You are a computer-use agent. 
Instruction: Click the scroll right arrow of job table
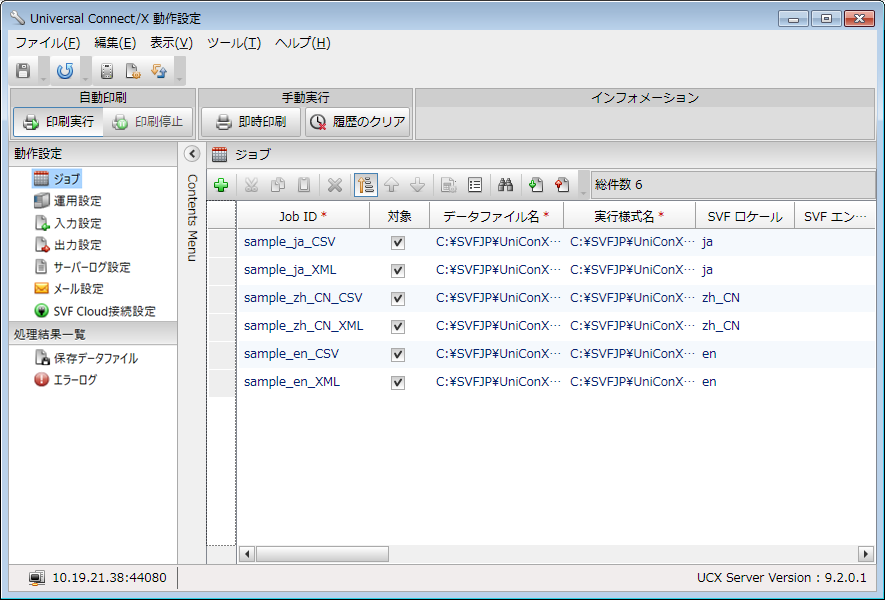coord(866,554)
